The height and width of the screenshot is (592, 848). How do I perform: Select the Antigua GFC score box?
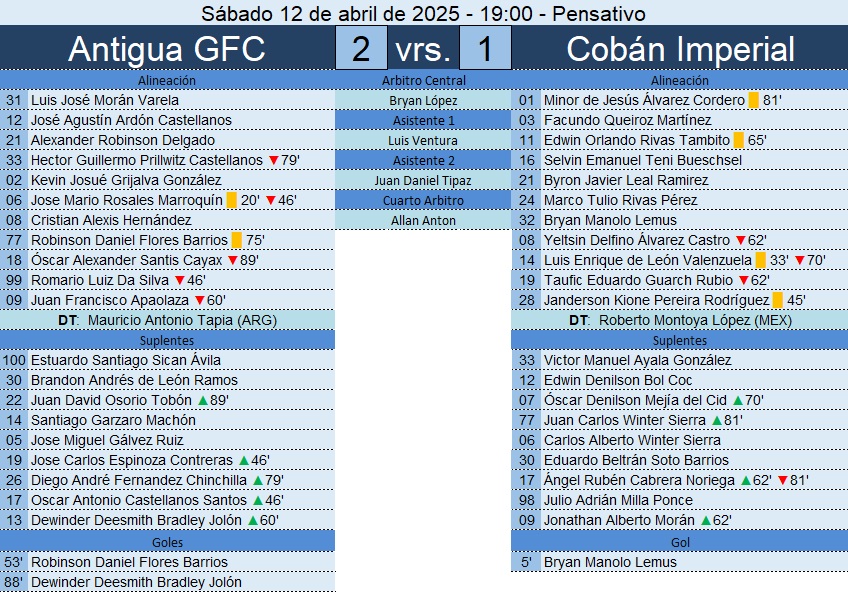click(361, 48)
